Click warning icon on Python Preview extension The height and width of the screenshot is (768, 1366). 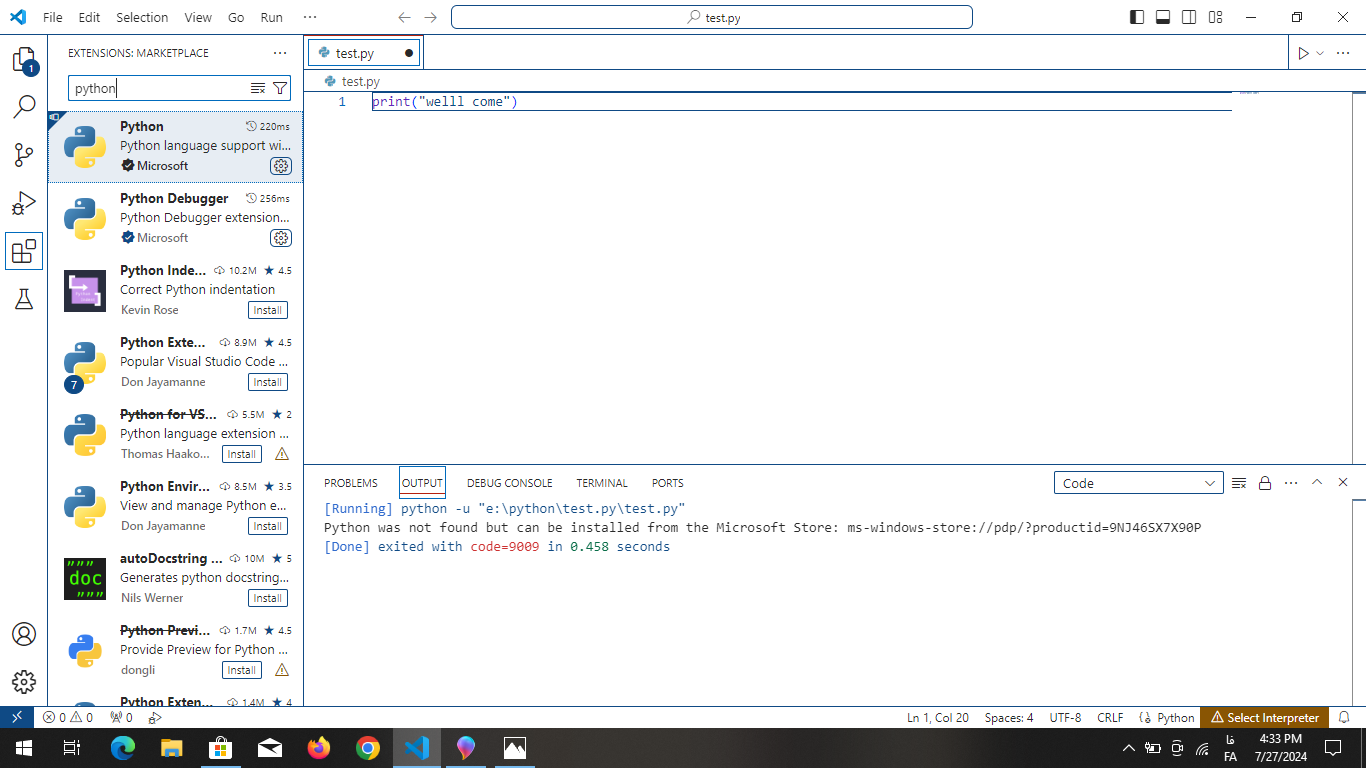282,670
